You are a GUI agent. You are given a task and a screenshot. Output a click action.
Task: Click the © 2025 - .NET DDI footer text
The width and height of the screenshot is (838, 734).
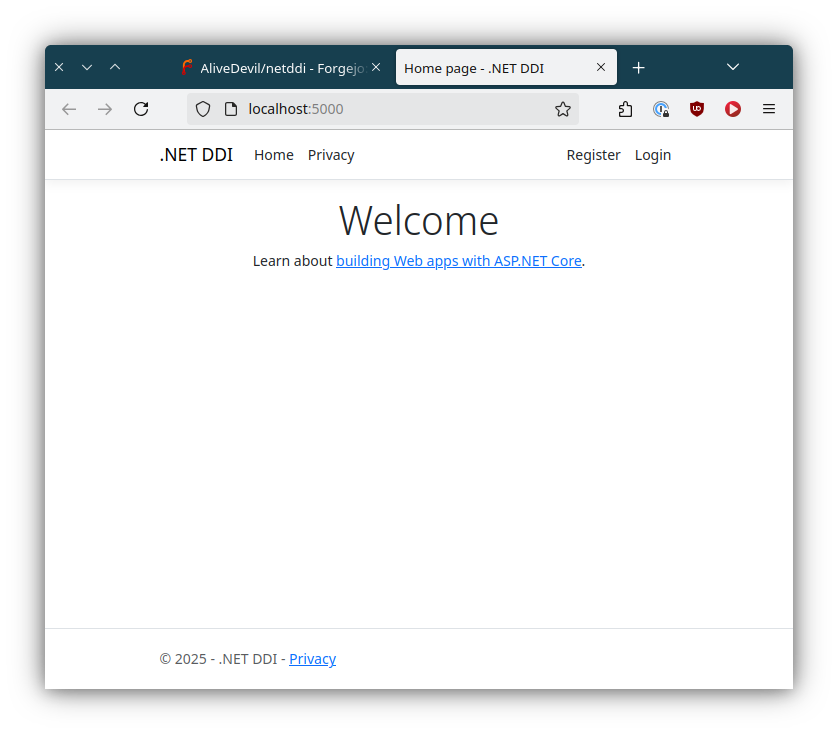click(218, 659)
